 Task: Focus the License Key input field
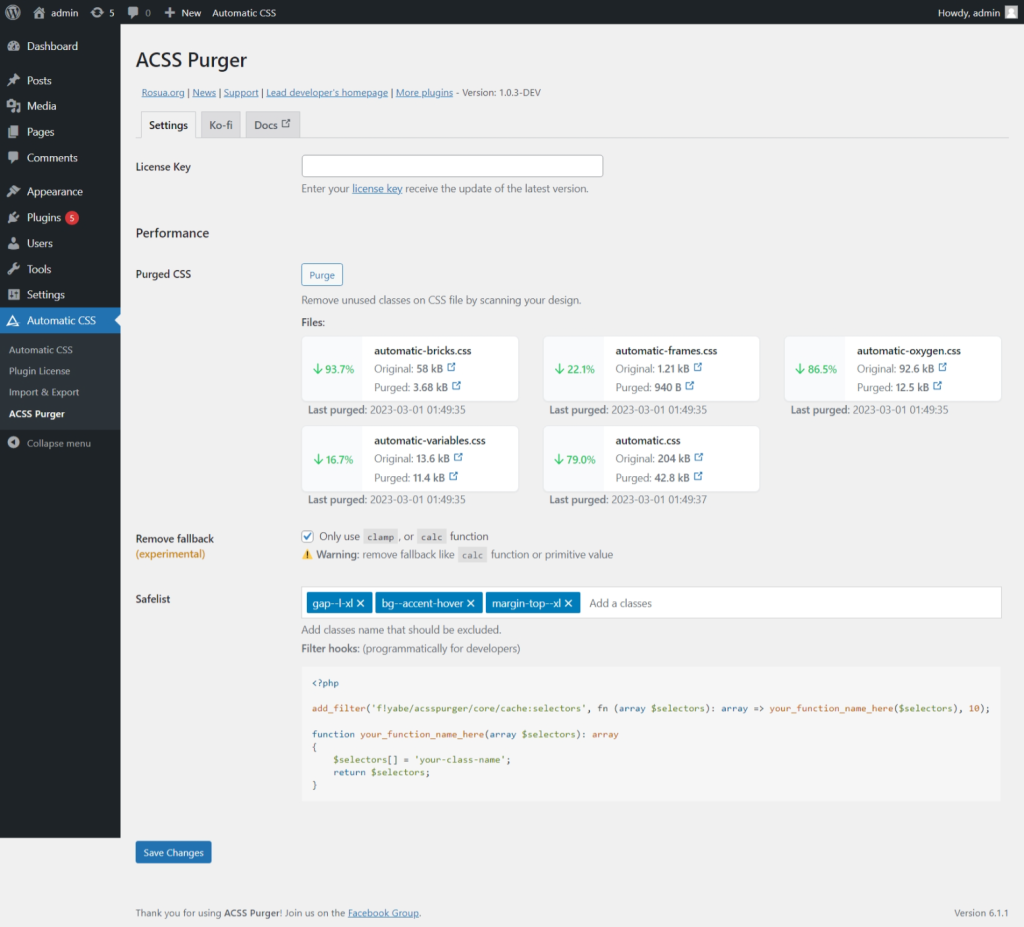(452, 166)
